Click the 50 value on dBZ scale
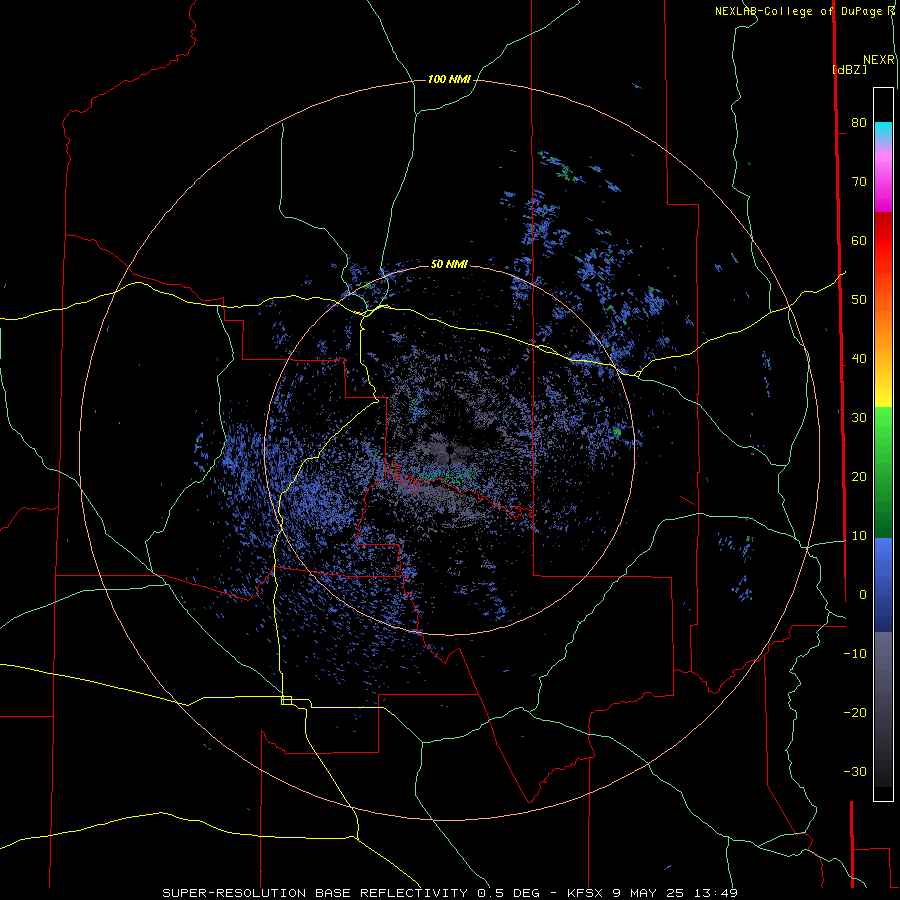Viewport: 900px width, 900px height. (859, 300)
